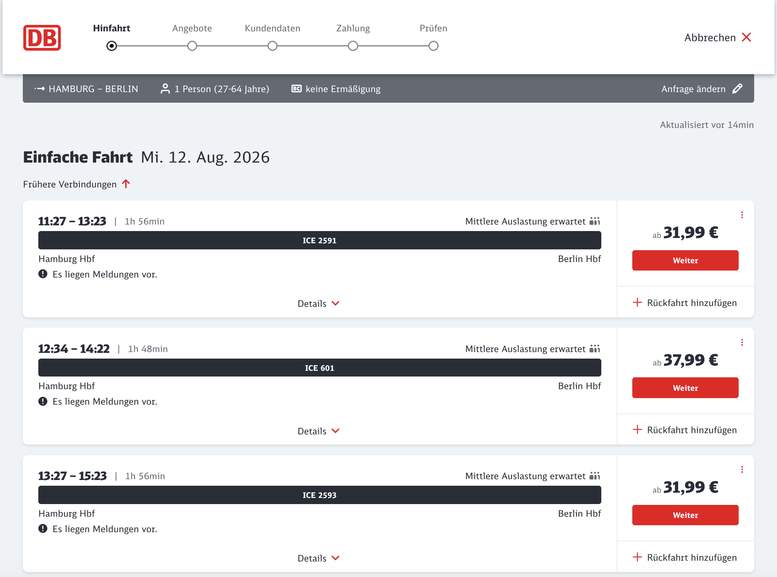Select the ICE 601 train bar
The height and width of the screenshot is (577, 777).
point(320,368)
